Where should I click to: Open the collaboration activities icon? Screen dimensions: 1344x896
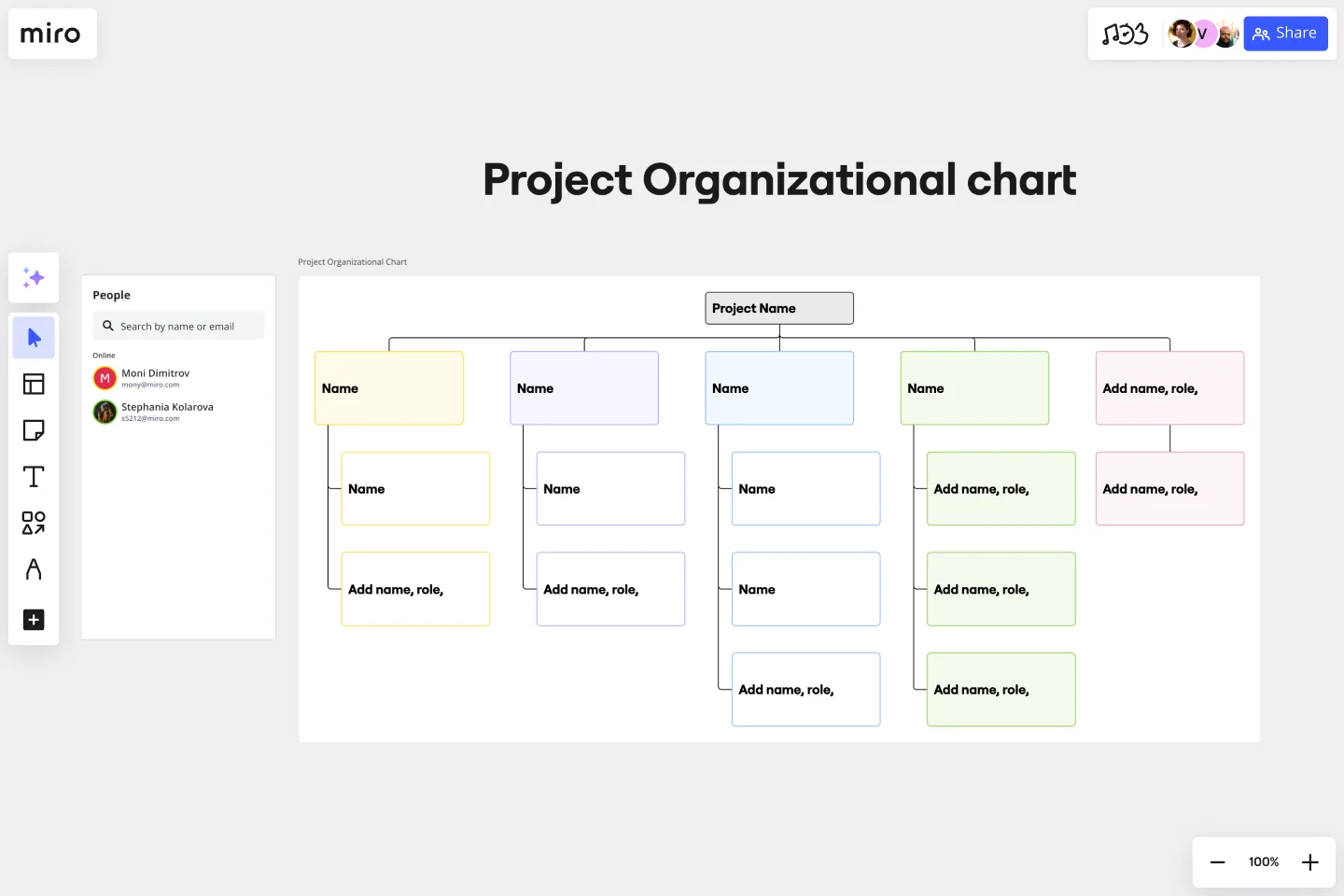click(1125, 35)
